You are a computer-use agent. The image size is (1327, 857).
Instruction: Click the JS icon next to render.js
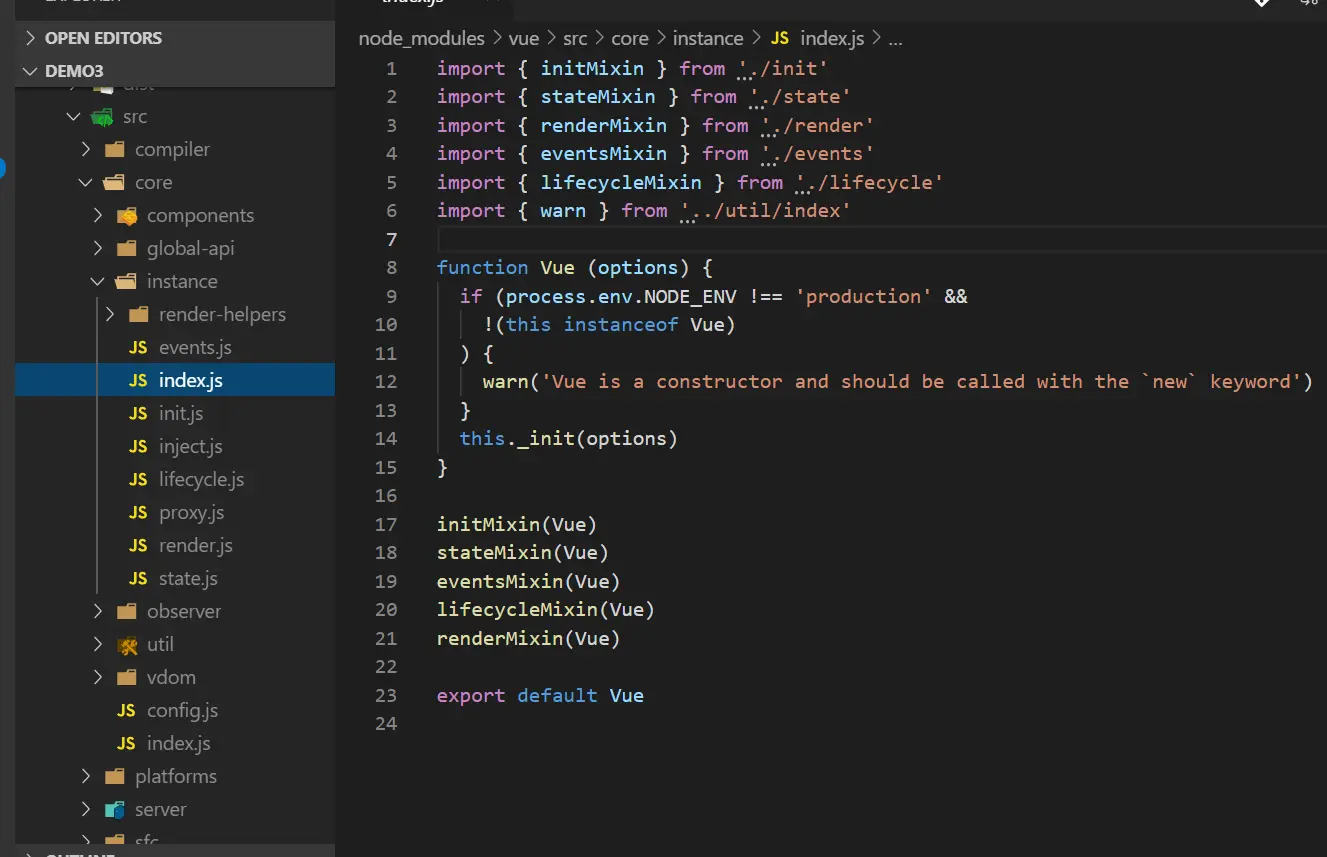coord(139,546)
